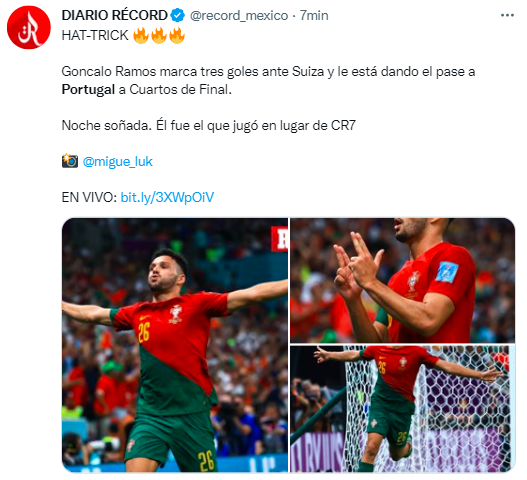Click the HAT-TRICK heading text

coord(95,35)
